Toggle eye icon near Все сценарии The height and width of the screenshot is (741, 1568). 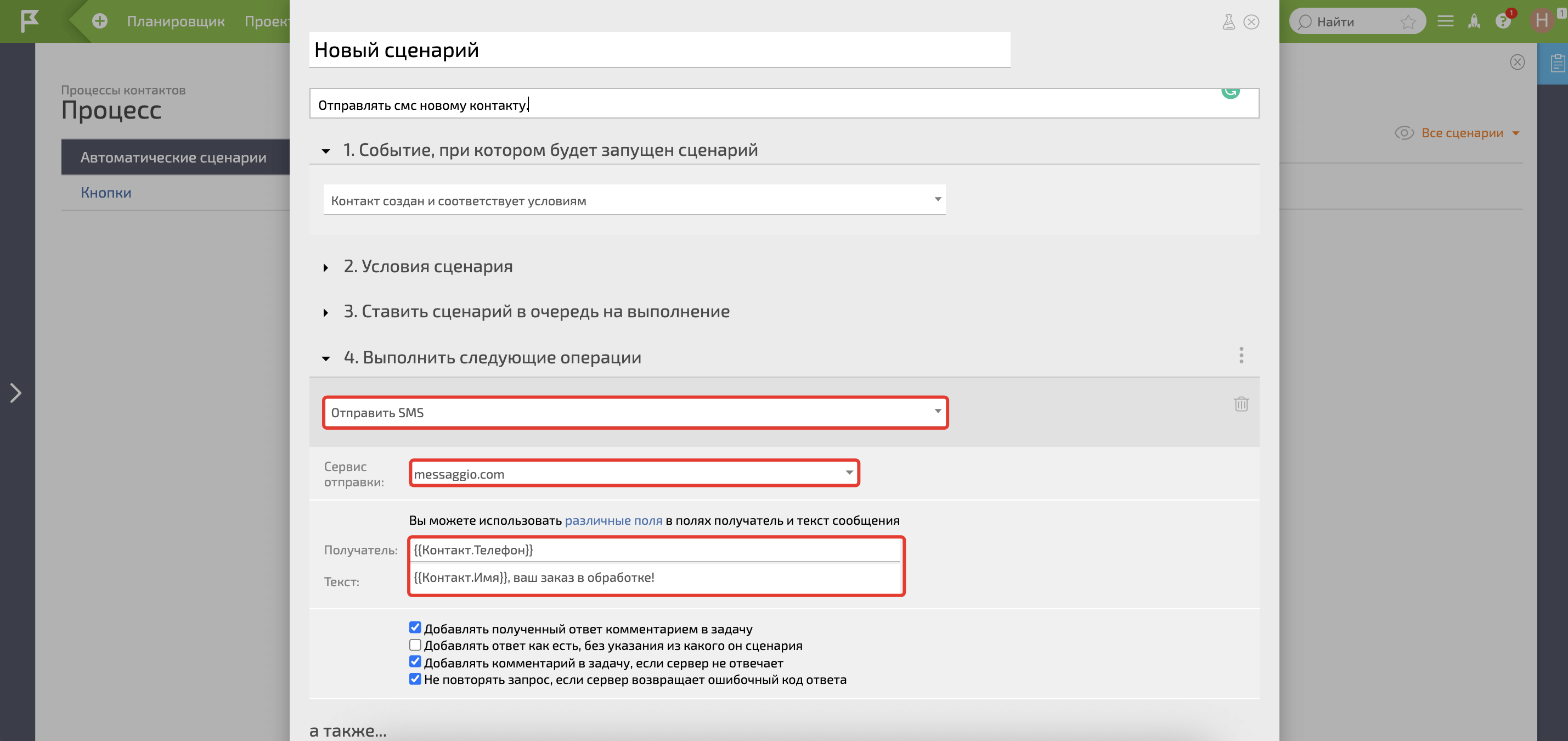pyautogui.click(x=1403, y=133)
